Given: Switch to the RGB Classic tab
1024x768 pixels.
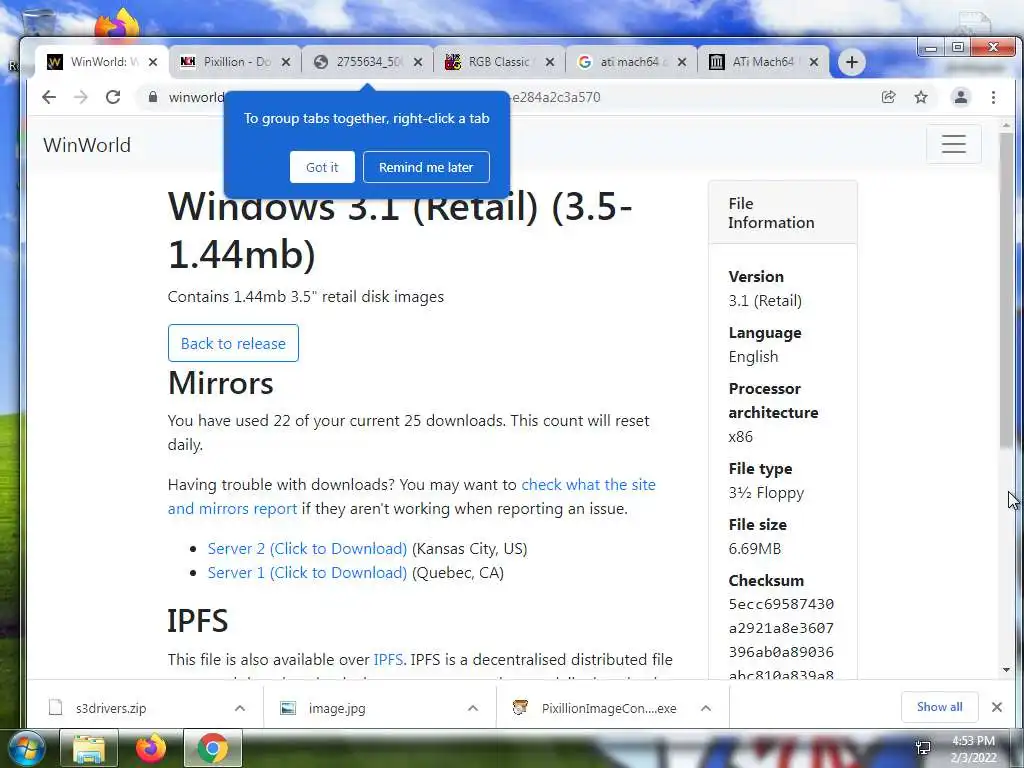Looking at the screenshot, I should pos(499,62).
